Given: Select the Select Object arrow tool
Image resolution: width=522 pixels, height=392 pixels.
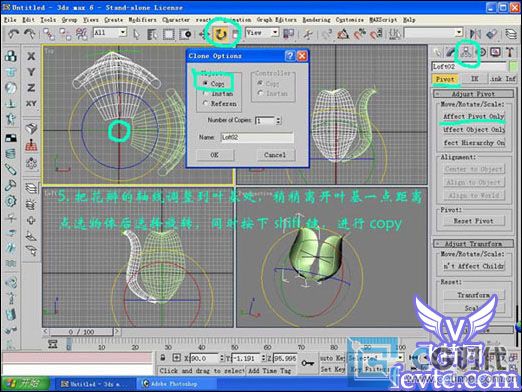Looking at the screenshot, I should 136,34.
